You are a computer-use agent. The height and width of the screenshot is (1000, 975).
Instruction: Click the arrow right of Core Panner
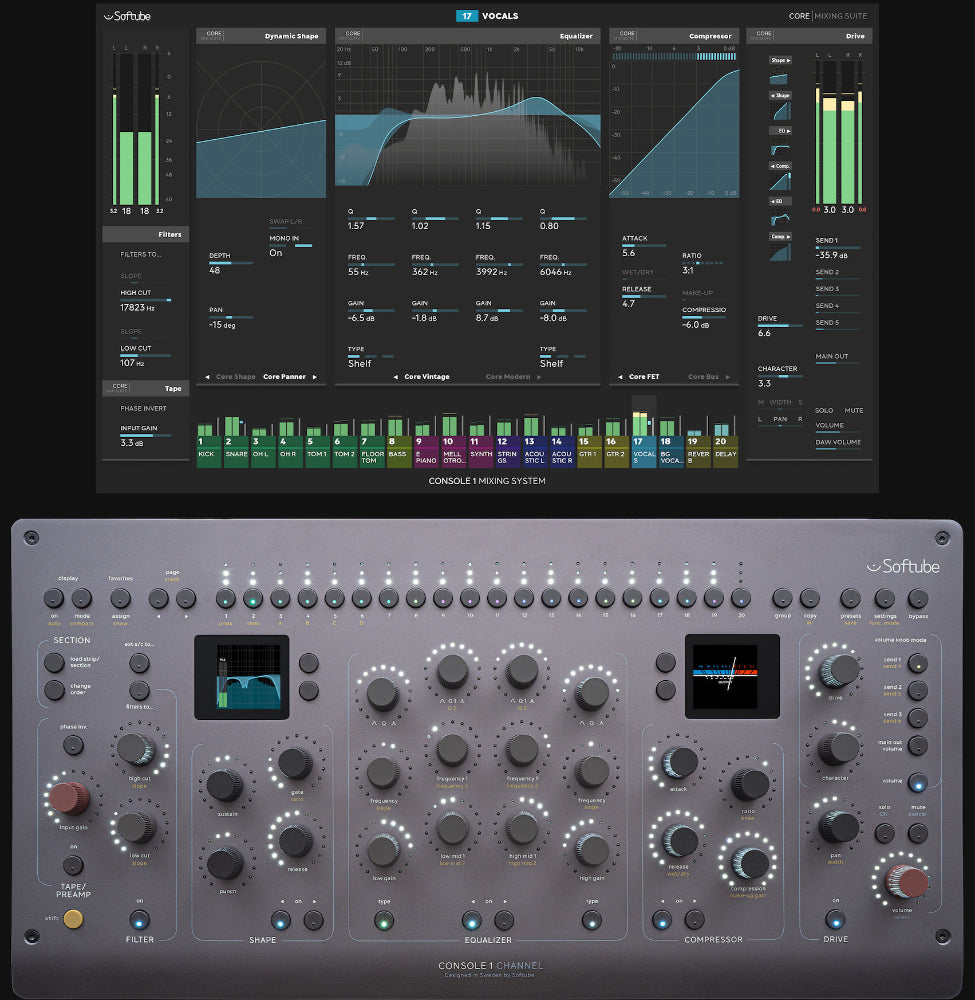315,377
